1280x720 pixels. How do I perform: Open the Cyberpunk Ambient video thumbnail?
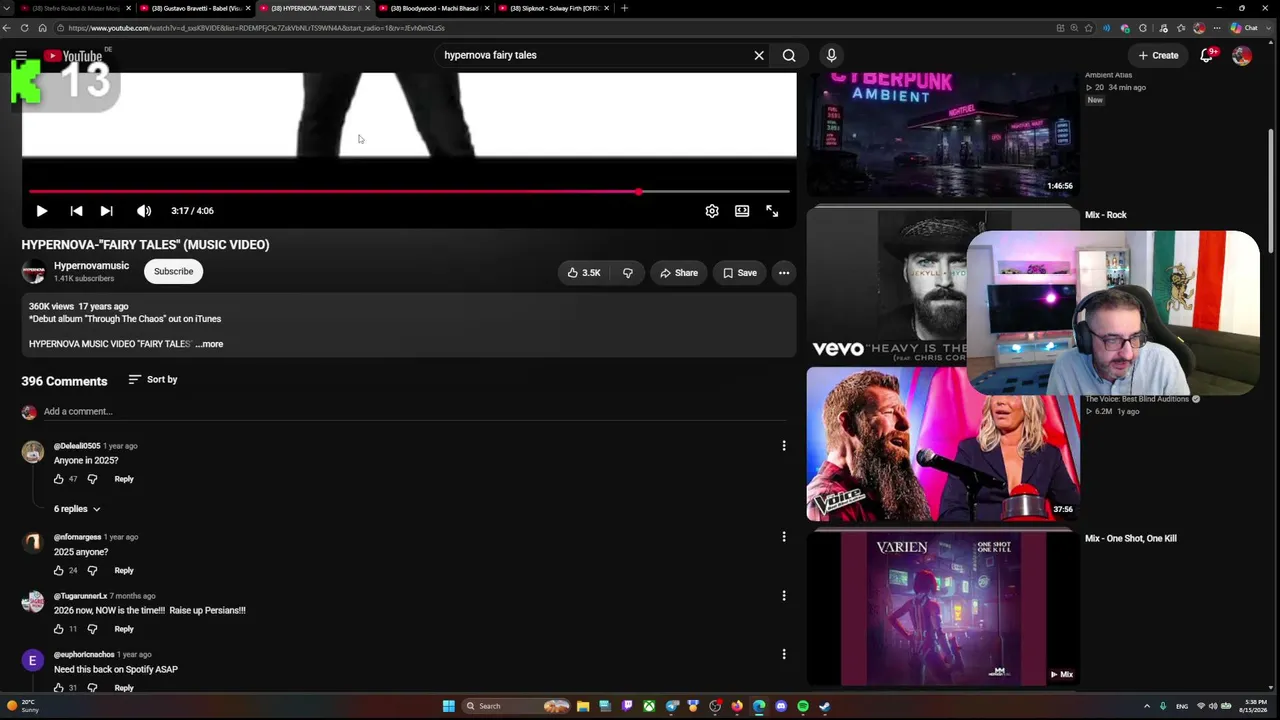[x=943, y=134]
